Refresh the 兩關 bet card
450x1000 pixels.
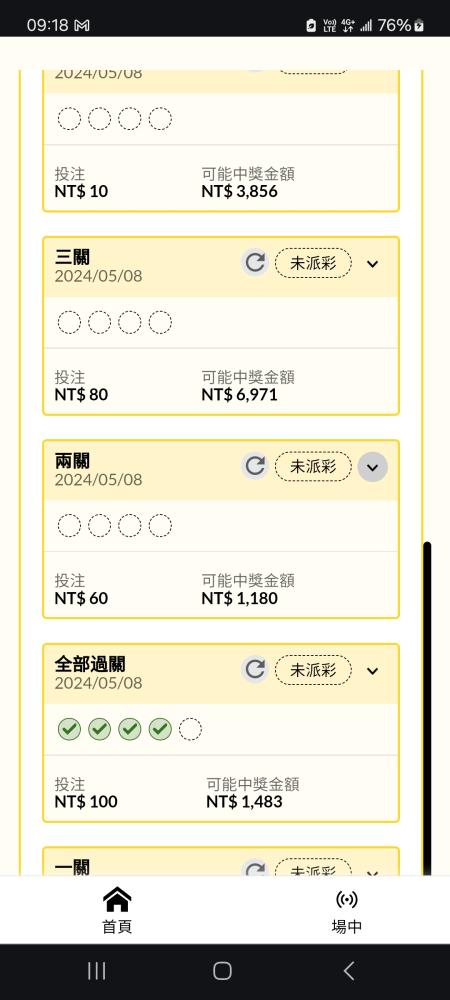255,466
